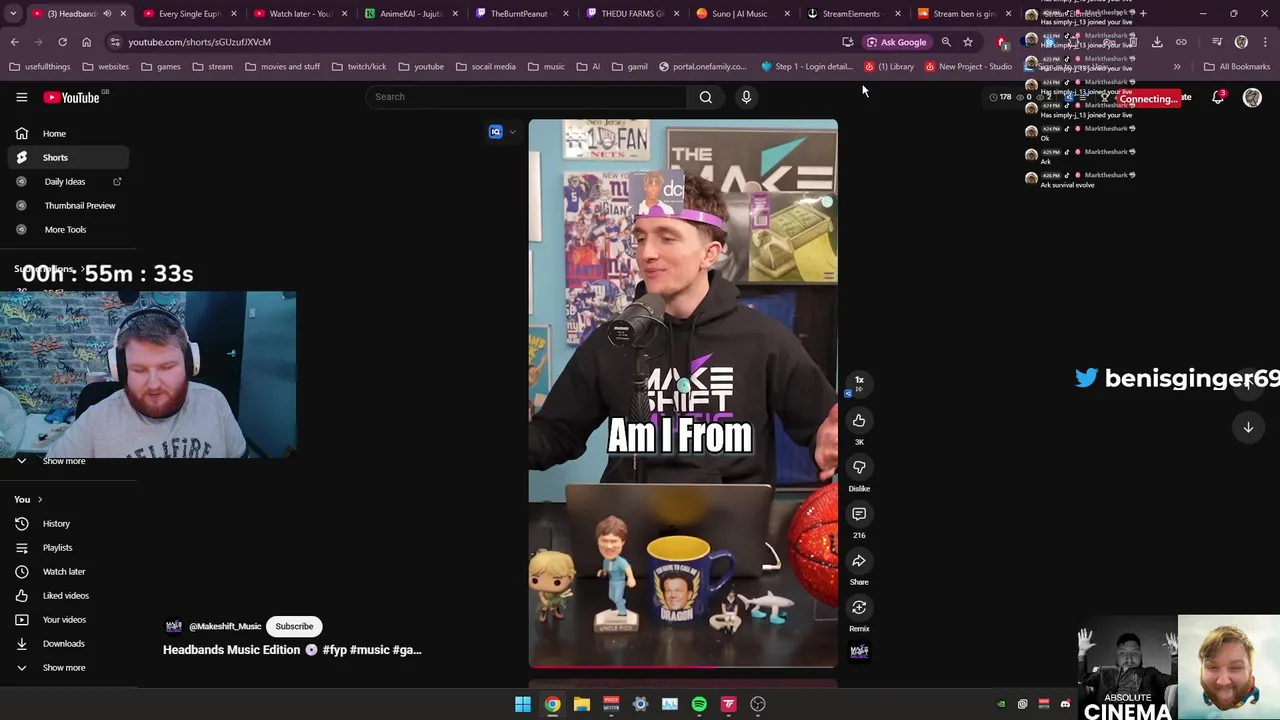Go to YouTube home via the logo
1280x720 pixels.
coord(72,97)
